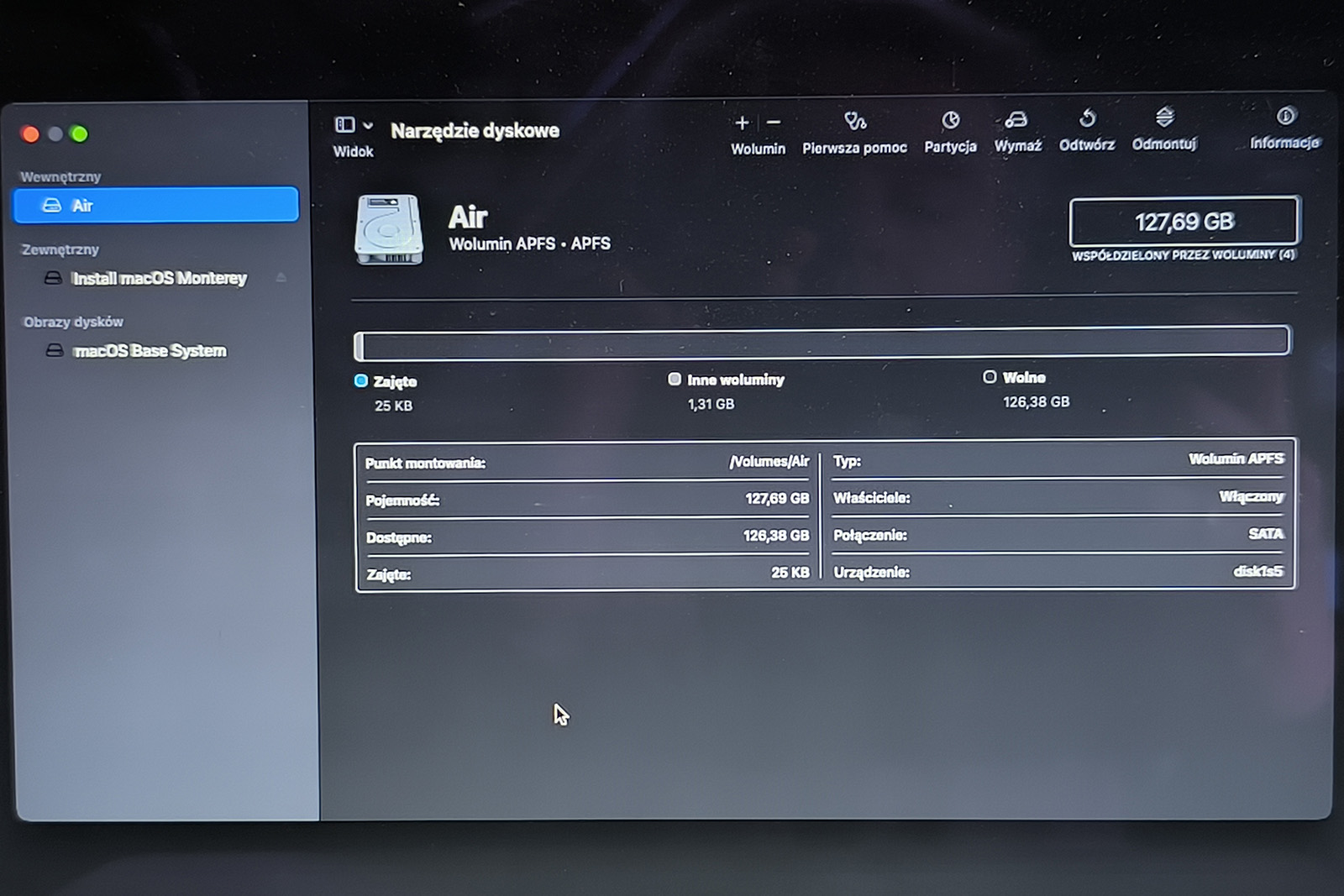This screenshot has width=1344, height=896.
Task: Unmount volume with Odmontuj icon
Action: point(1164,118)
